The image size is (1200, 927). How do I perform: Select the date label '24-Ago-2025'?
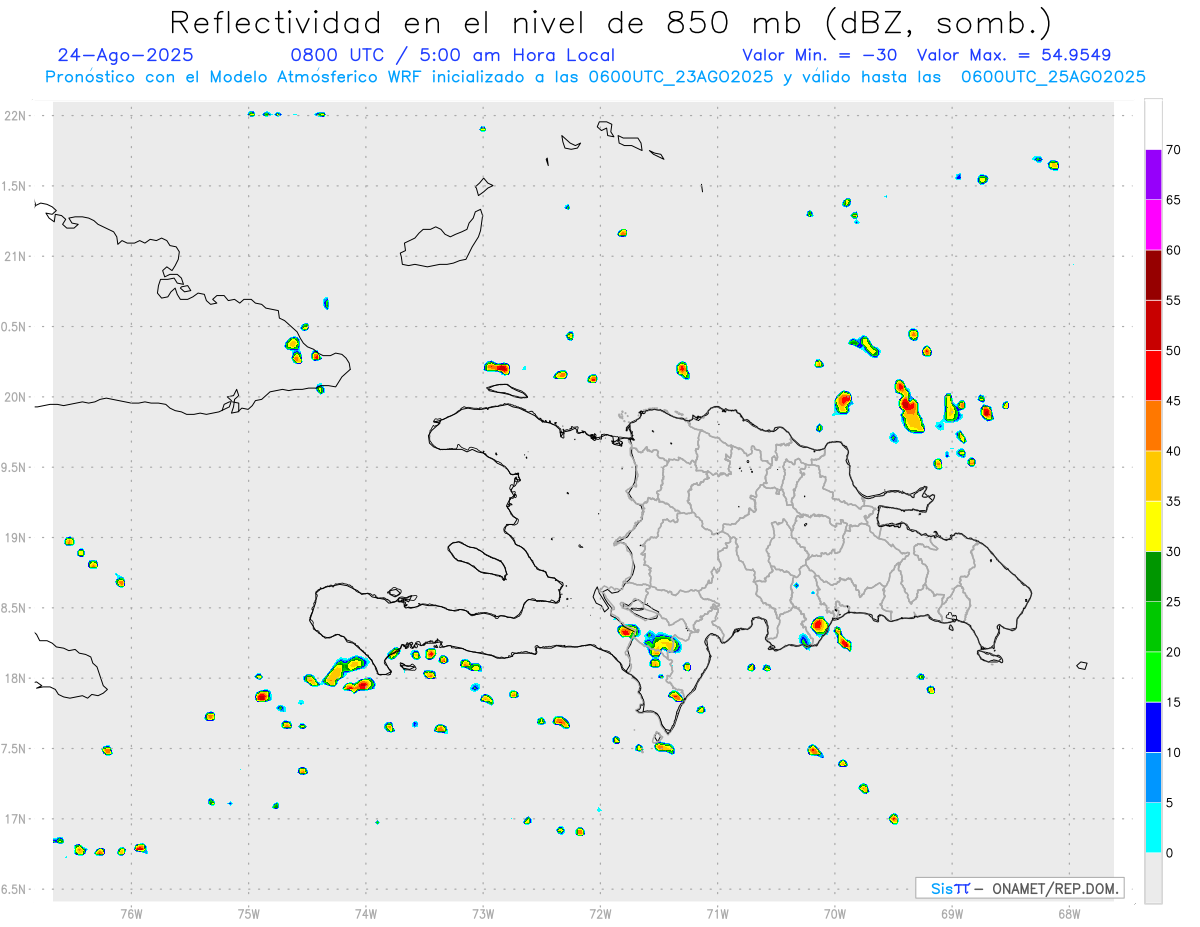[x=126, y=55]
